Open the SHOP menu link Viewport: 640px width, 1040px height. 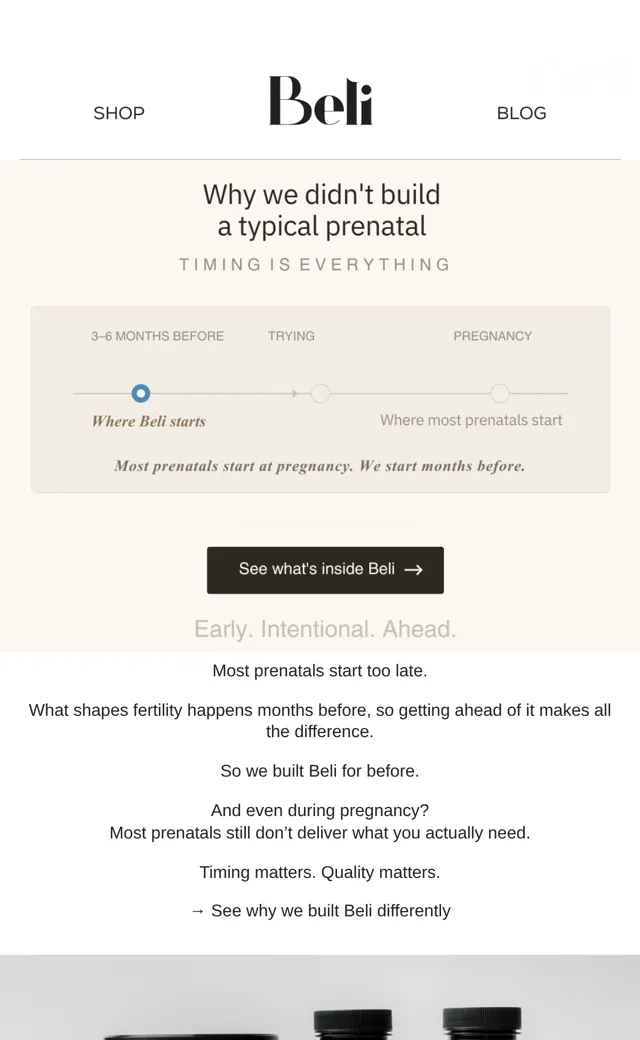point(119,113)
